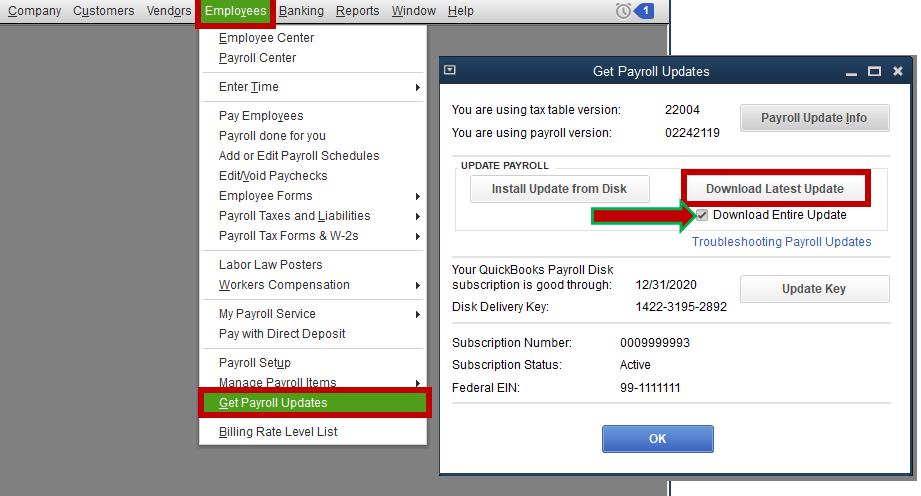Click the Payroll Update Info button
The height and width of the screenshot is (496, 921).
pos(814,118)
